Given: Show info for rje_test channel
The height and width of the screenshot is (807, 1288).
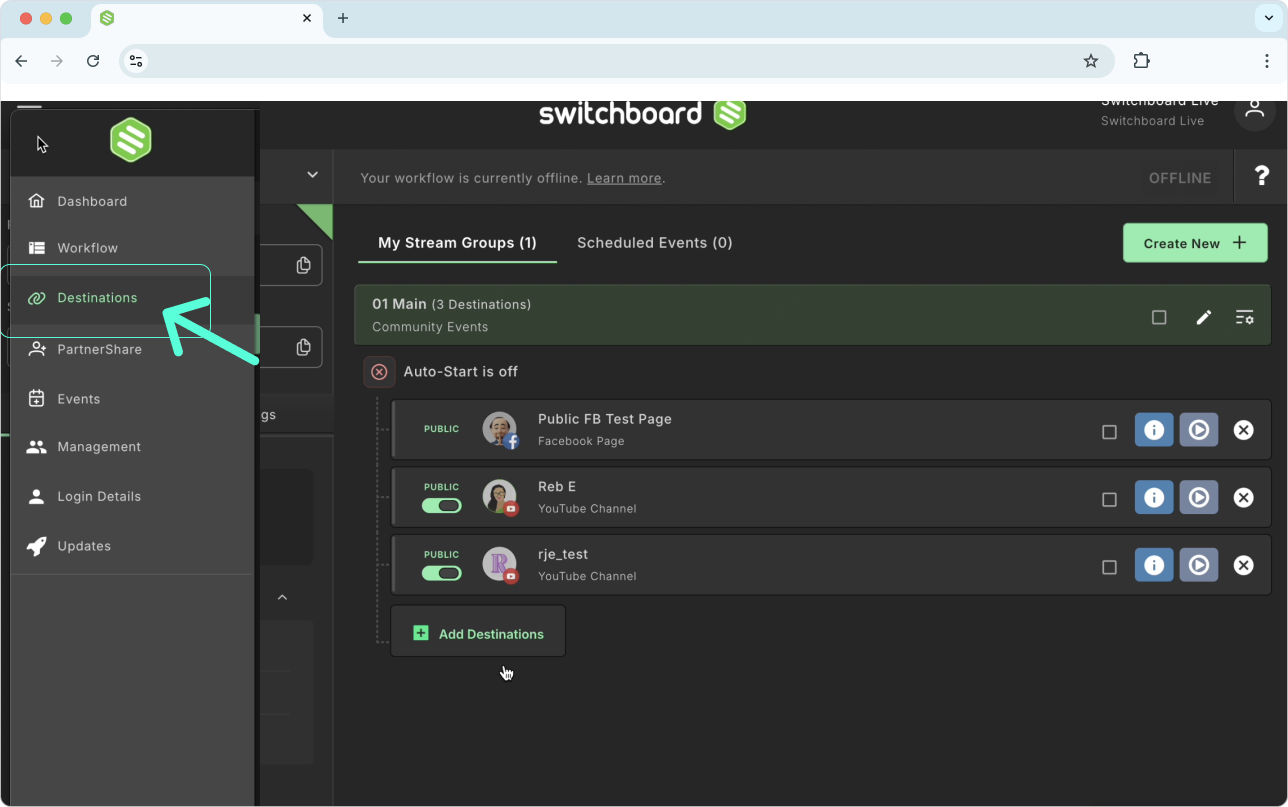Looking at the screenshot, I should pos(1154,565).
